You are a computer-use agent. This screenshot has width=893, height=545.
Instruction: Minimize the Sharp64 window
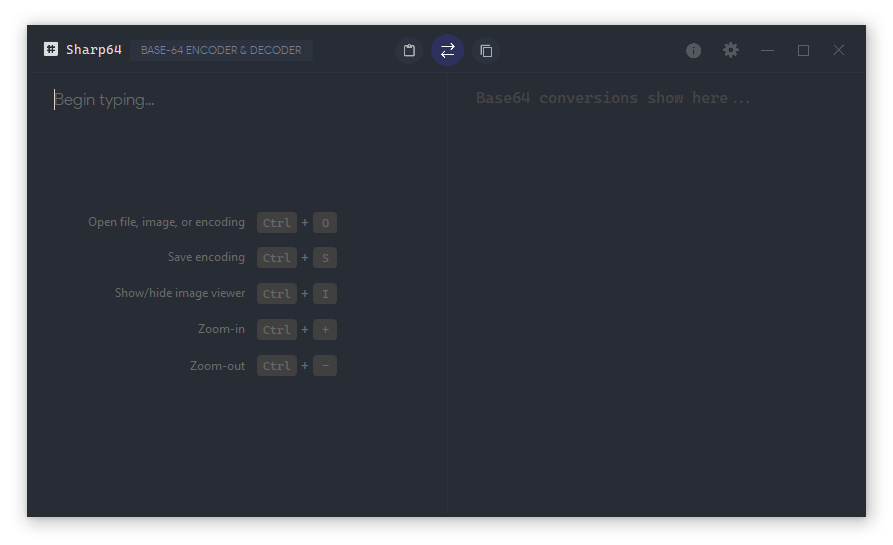click(767, 50)
